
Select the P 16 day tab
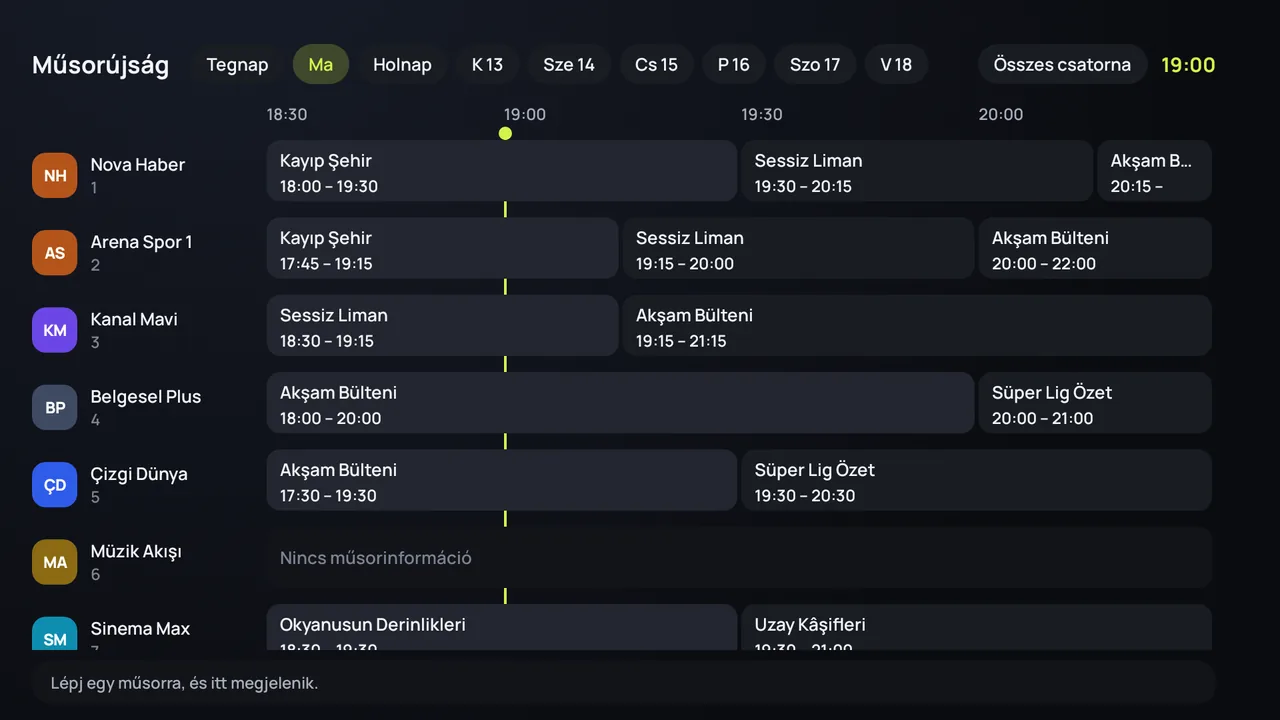pos(734,64)
